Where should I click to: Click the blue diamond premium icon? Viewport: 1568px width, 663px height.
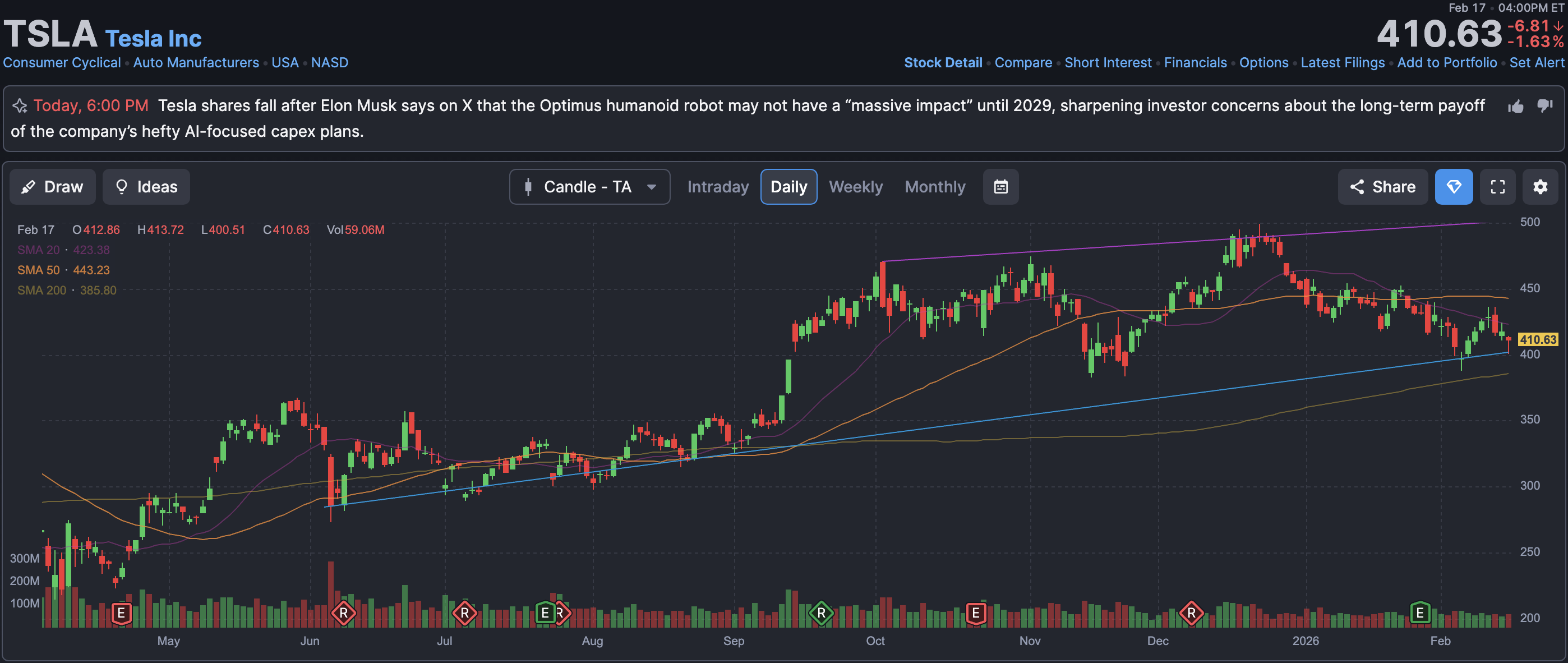(x=1454, y=187)
